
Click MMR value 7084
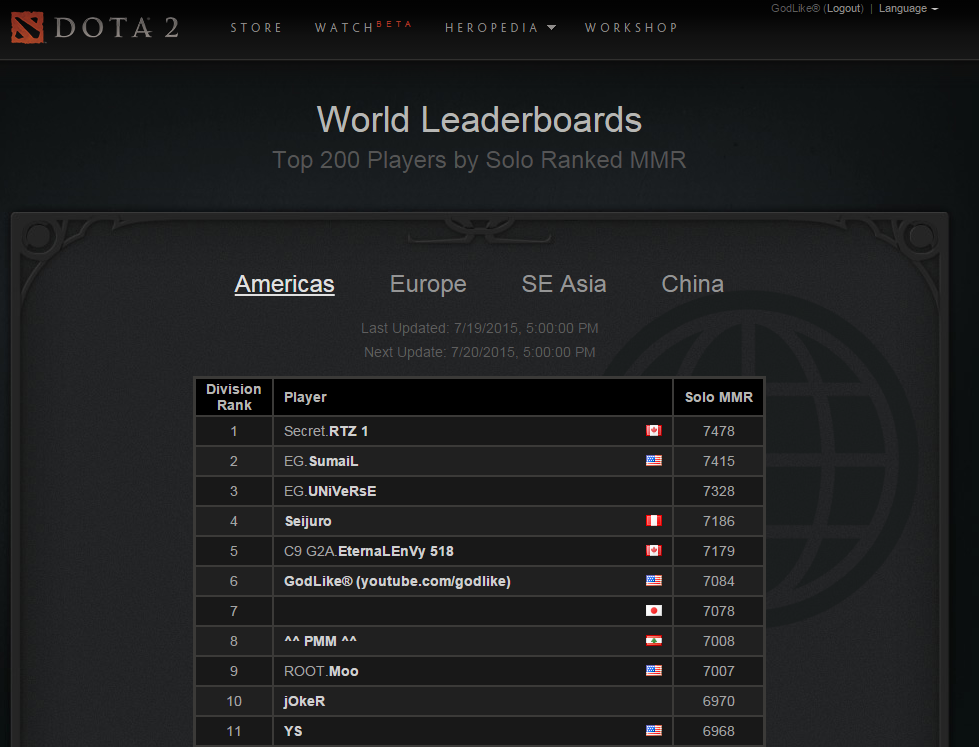(x=719, y=581)
